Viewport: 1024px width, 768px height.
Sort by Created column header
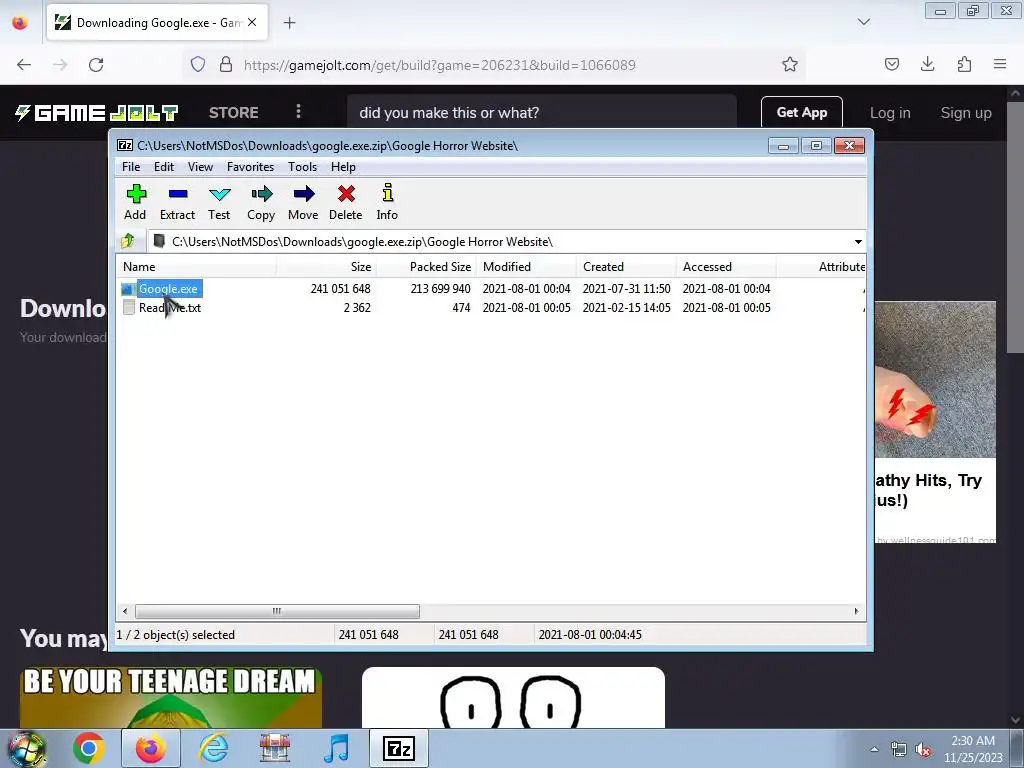click(x=626, y=266)
